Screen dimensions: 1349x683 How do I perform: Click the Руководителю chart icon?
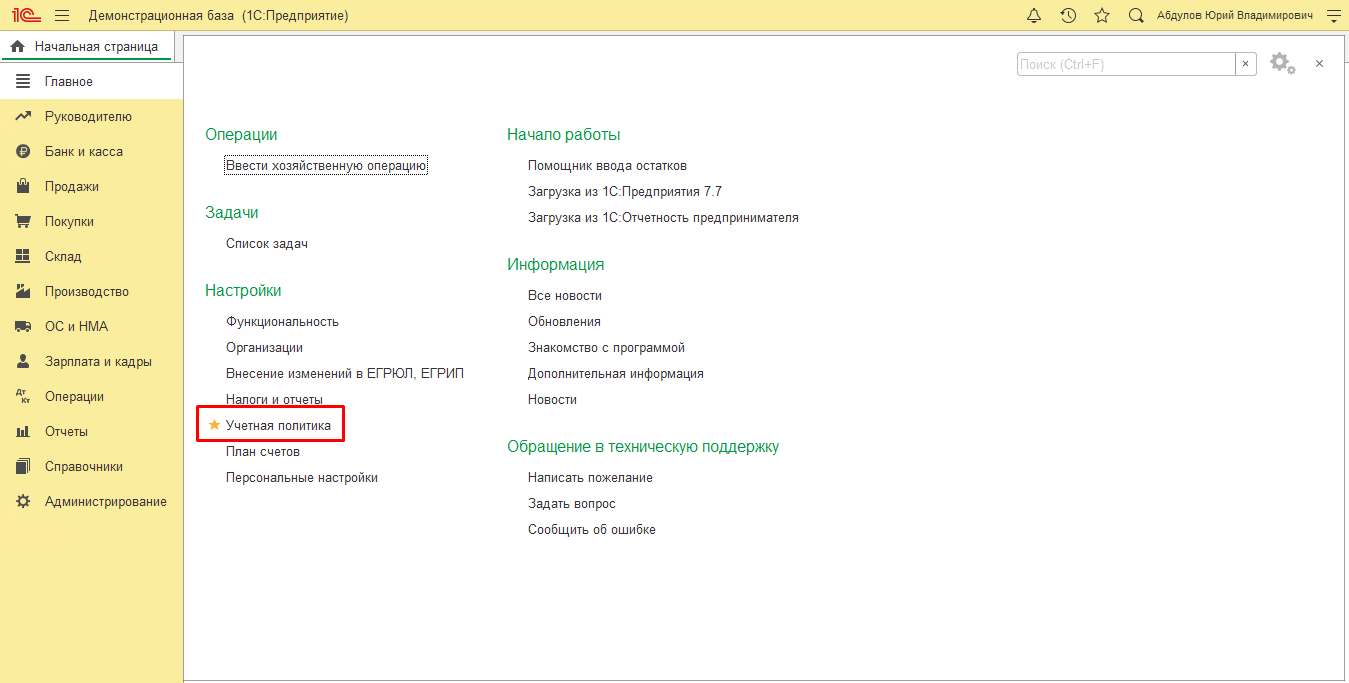(x=23, y=116)
